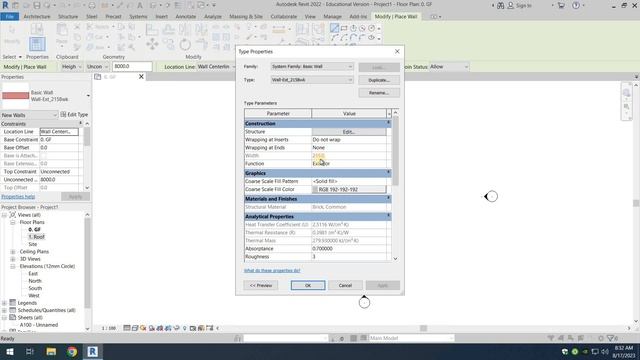640x360 pixels.
Task: Open the Uncon top constraint dropdown
Action: pyautogui.click(x=98, y=67)
